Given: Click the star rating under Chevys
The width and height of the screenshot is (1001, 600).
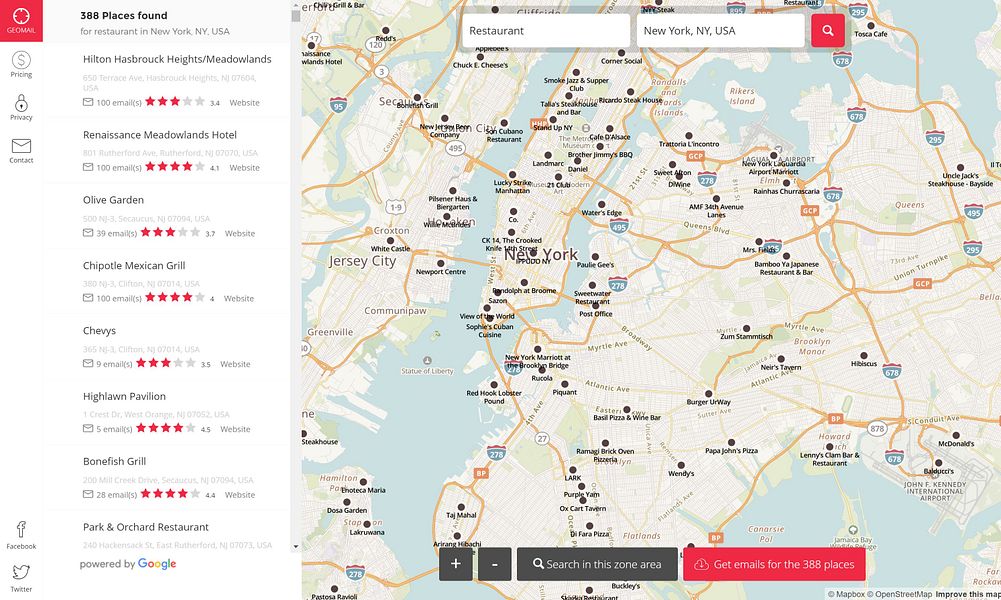Looking at the screenshot, I should 165,362.
